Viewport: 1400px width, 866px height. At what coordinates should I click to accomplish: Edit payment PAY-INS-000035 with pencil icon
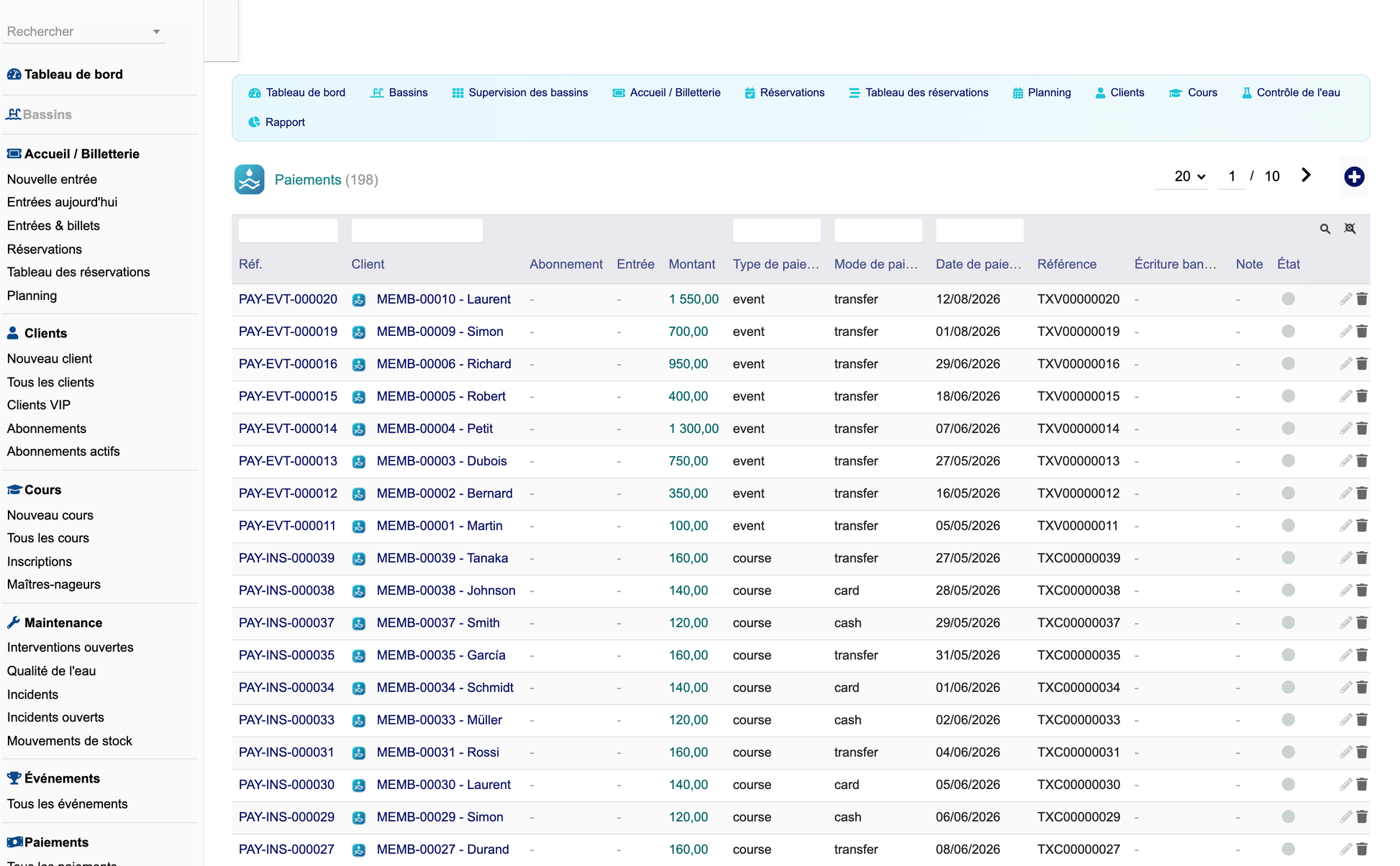(1345, 655)
